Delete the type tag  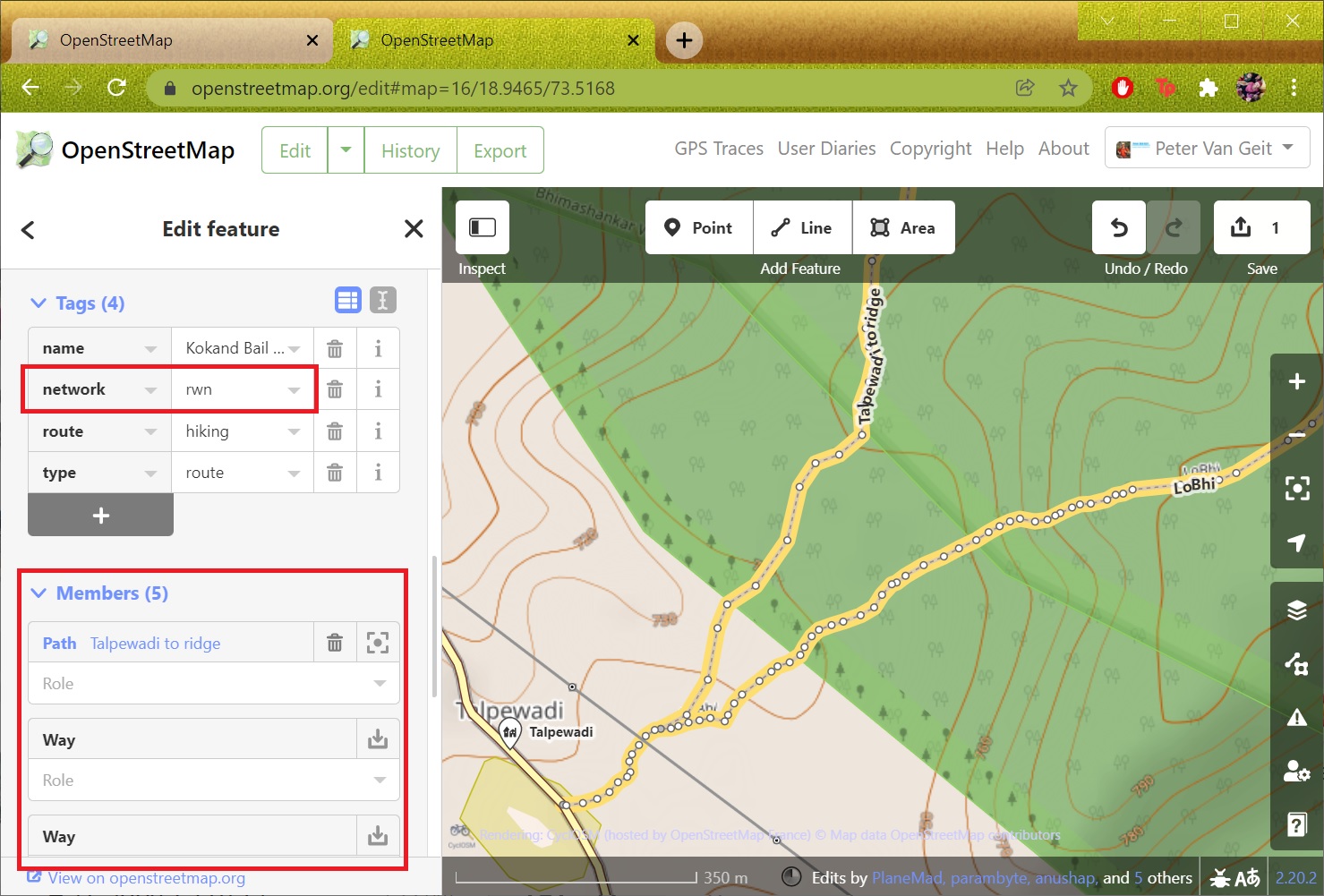335,473
